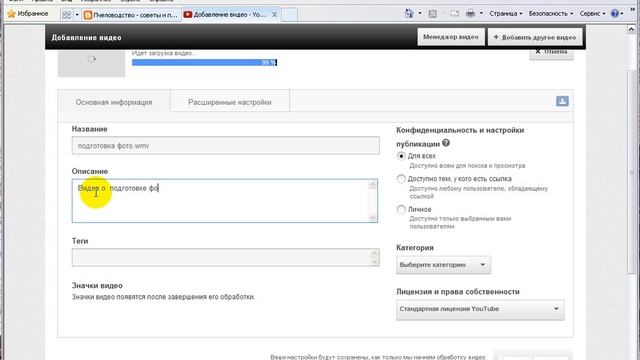Click the Название title input field

[225, 146]
